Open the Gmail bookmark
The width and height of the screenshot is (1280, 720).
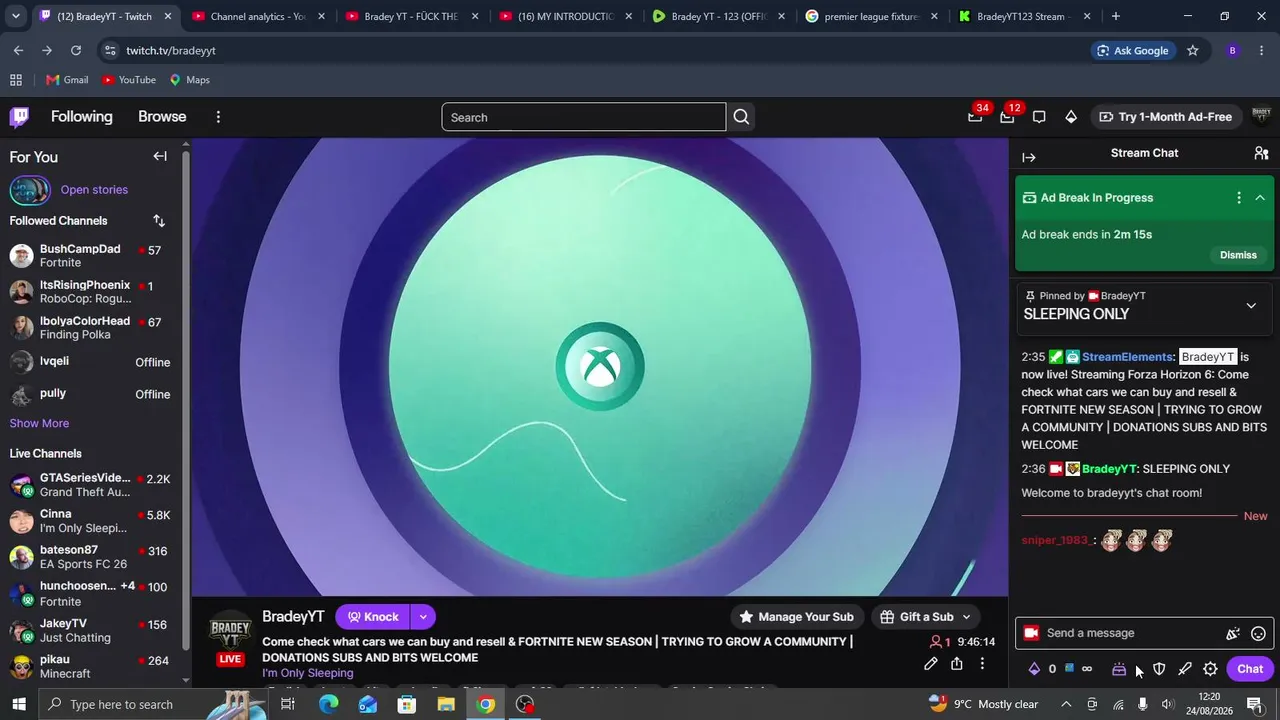point(67,80)
